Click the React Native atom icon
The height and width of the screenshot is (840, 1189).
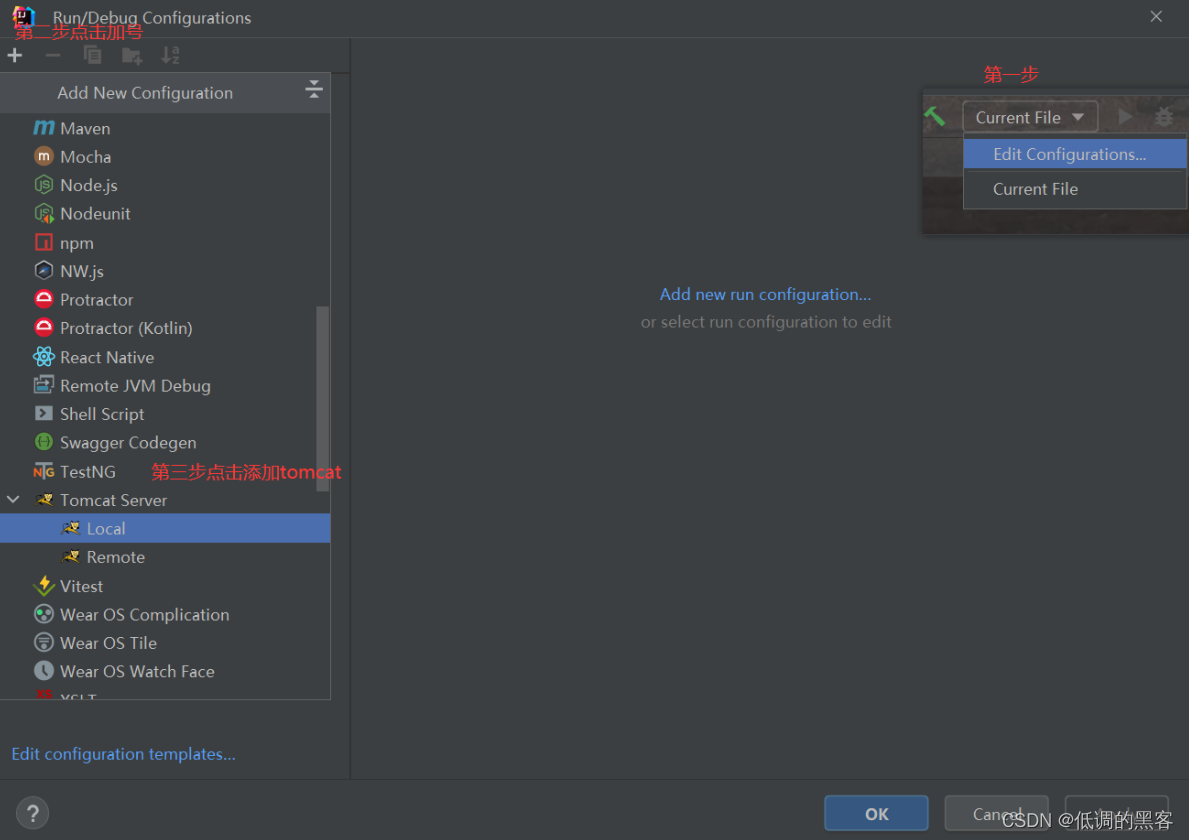click(x=44, y=356)
